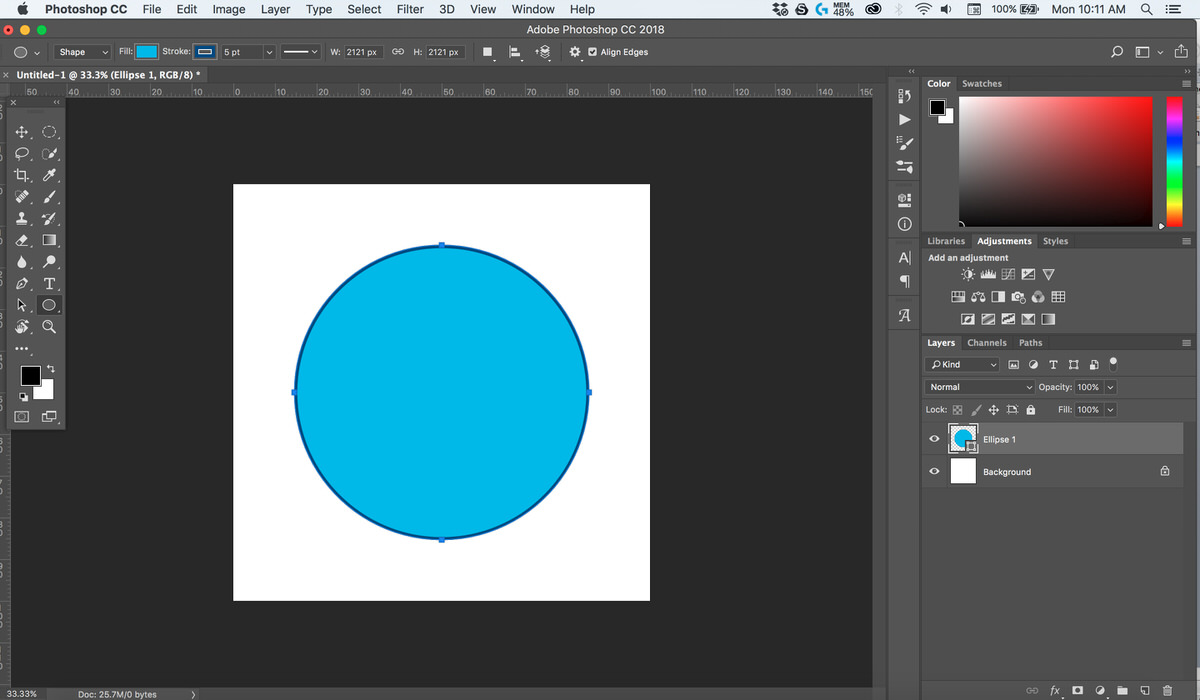The height and width of the screenshot is (700, 1200).
Task: Switch to the Styles tab
Action: coord(1055,241)
